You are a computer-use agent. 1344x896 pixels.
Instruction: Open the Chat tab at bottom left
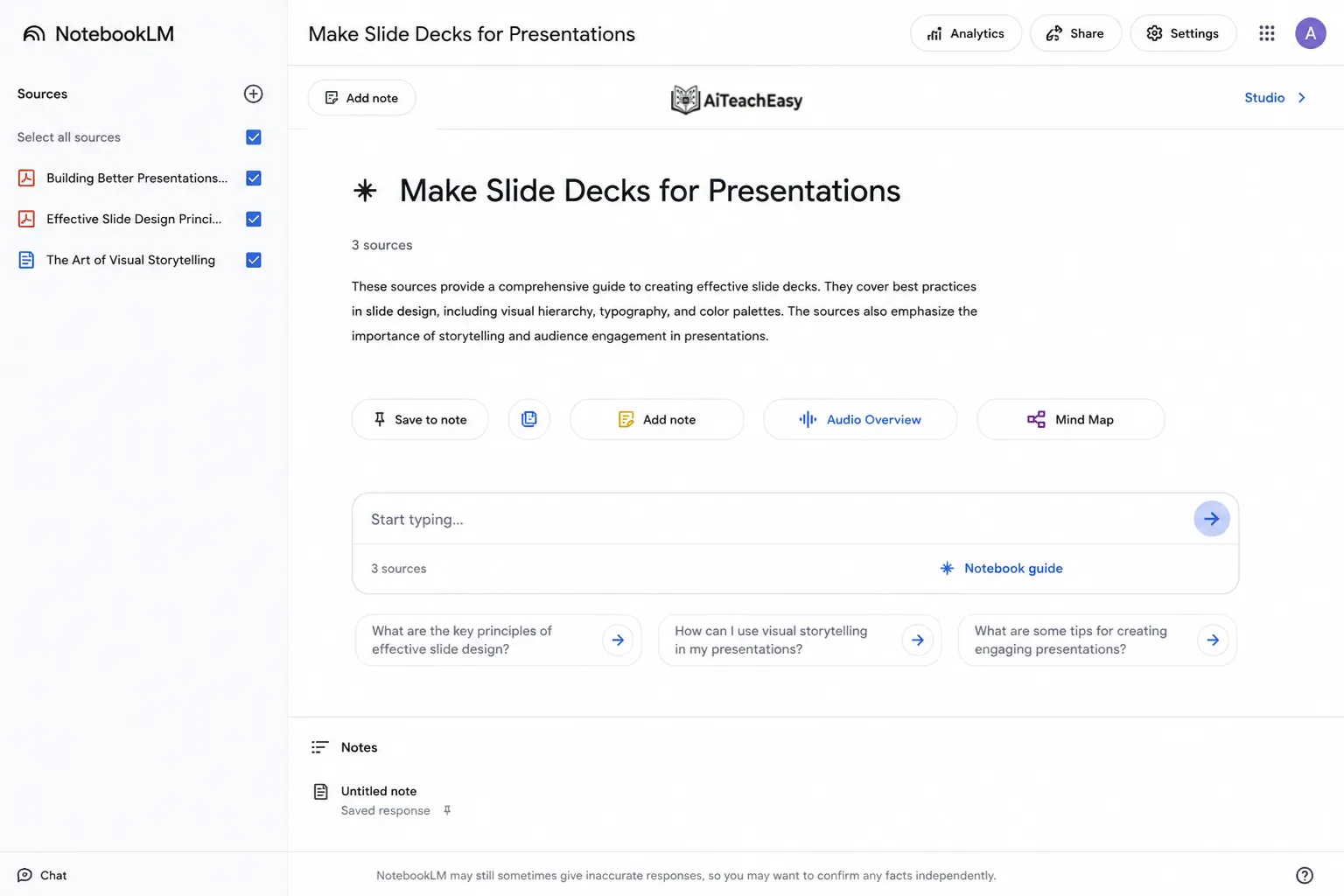pos(42,875)
